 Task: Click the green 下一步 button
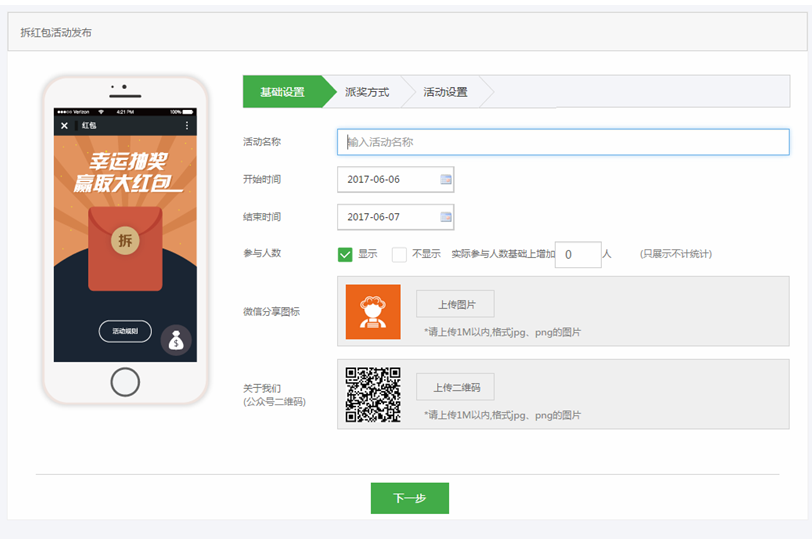coord(409,498)
